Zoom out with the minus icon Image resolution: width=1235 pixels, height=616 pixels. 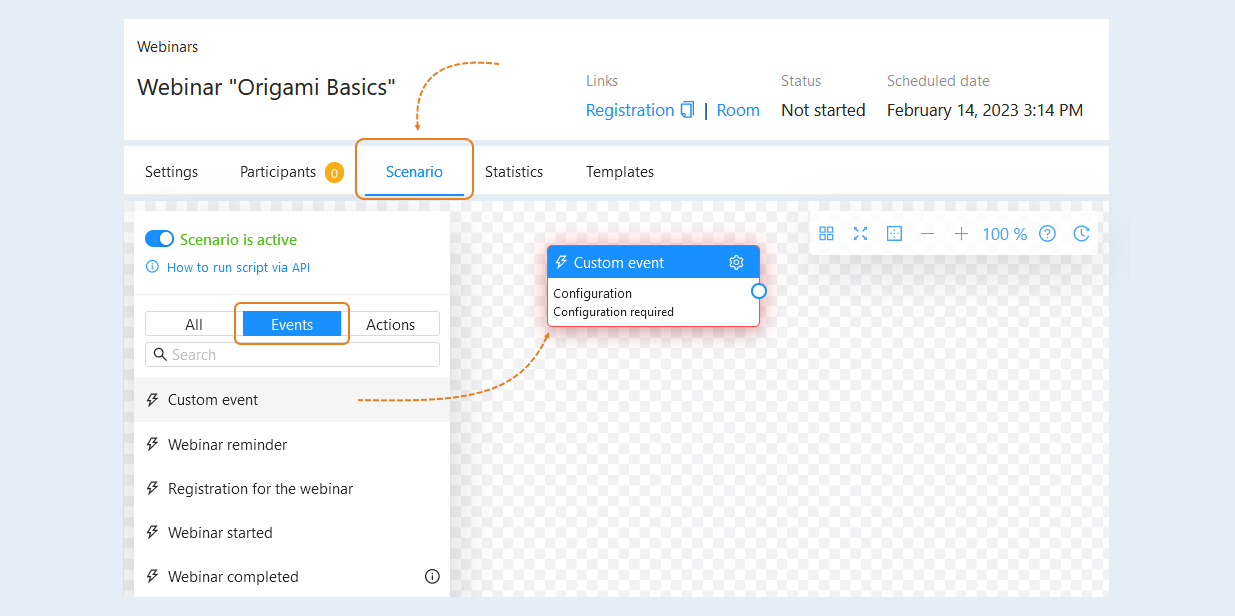coord(927,233)
